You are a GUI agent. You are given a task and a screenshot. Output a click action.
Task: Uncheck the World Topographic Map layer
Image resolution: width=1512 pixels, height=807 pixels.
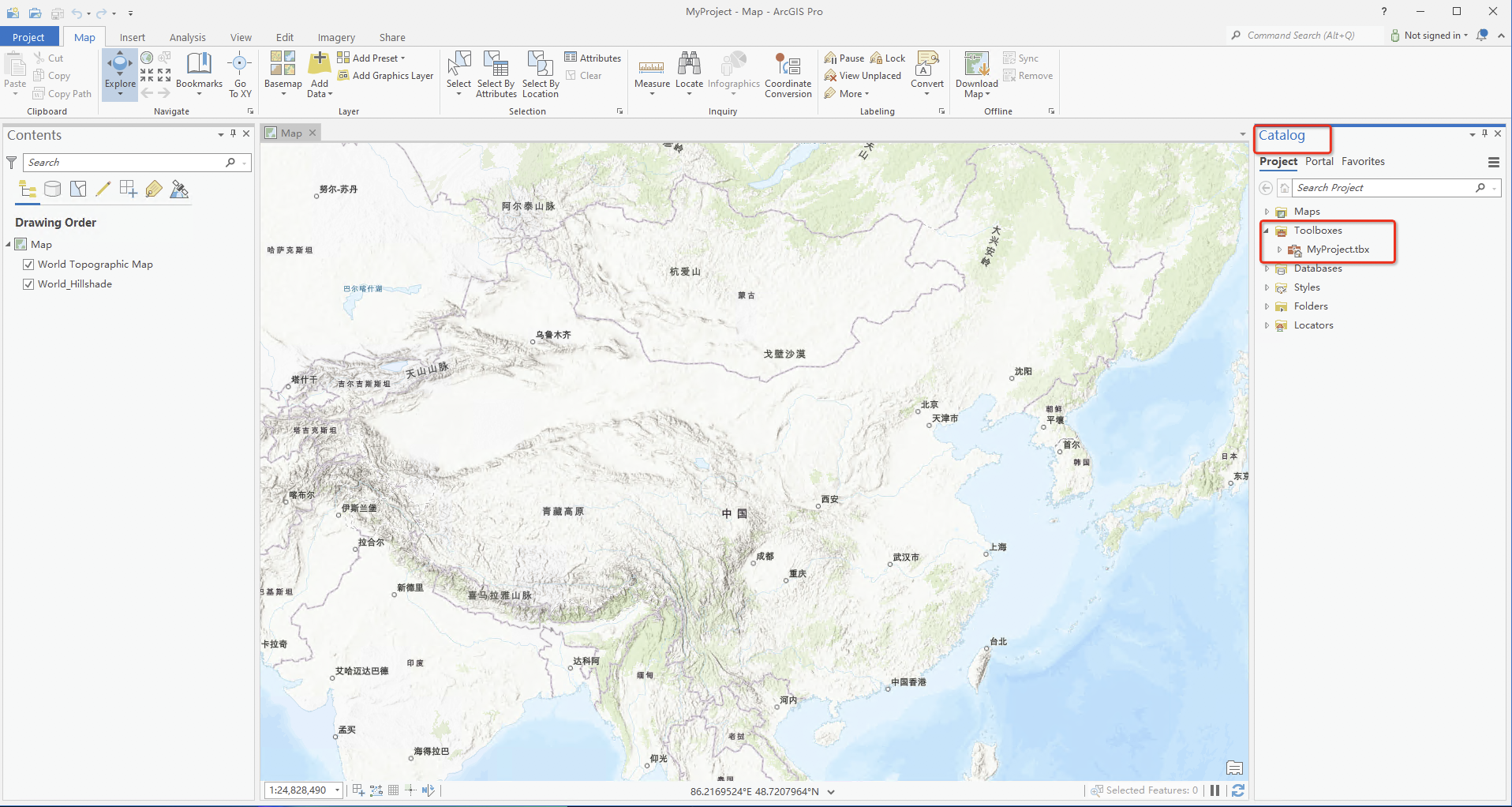tap(28, 265)
